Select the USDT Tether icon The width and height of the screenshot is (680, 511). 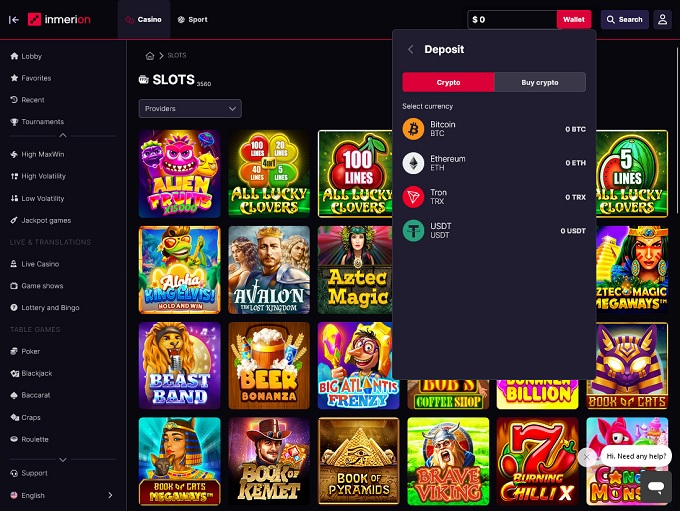(413, 230)
